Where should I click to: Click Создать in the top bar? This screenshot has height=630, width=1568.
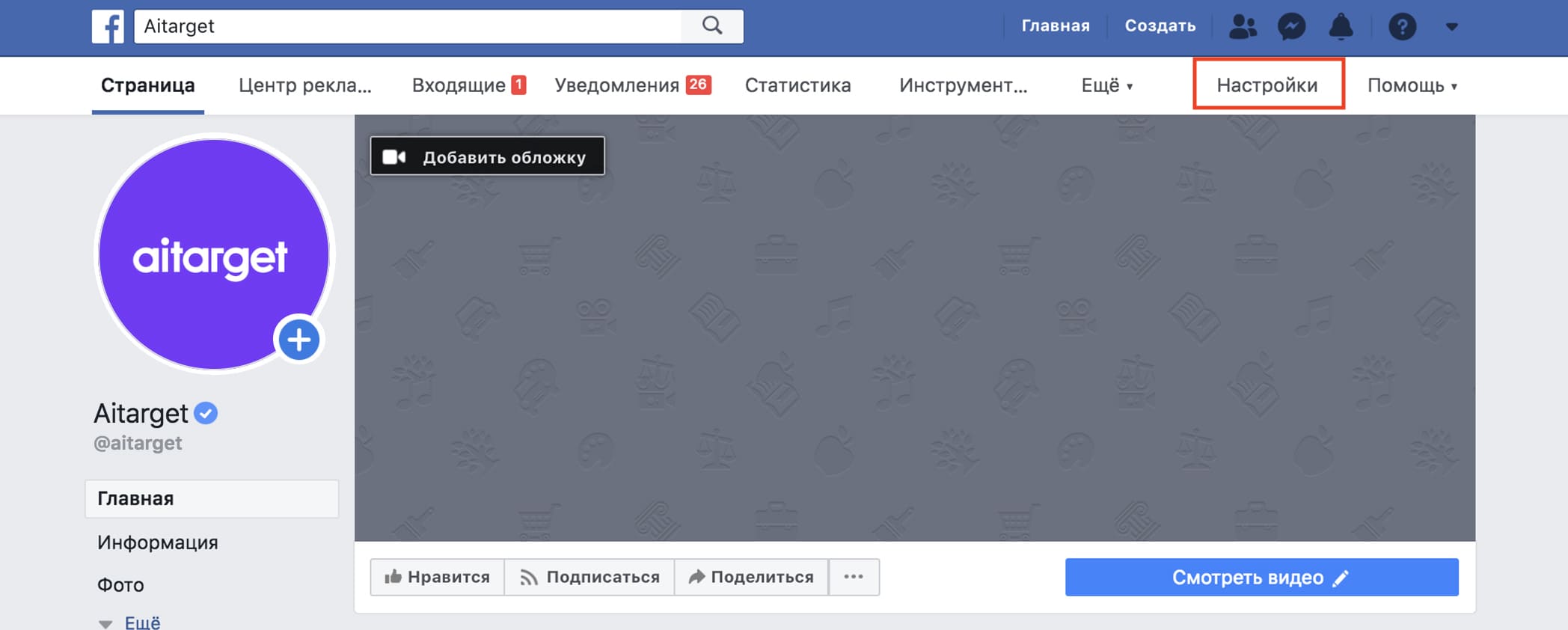pos(1160,26)
